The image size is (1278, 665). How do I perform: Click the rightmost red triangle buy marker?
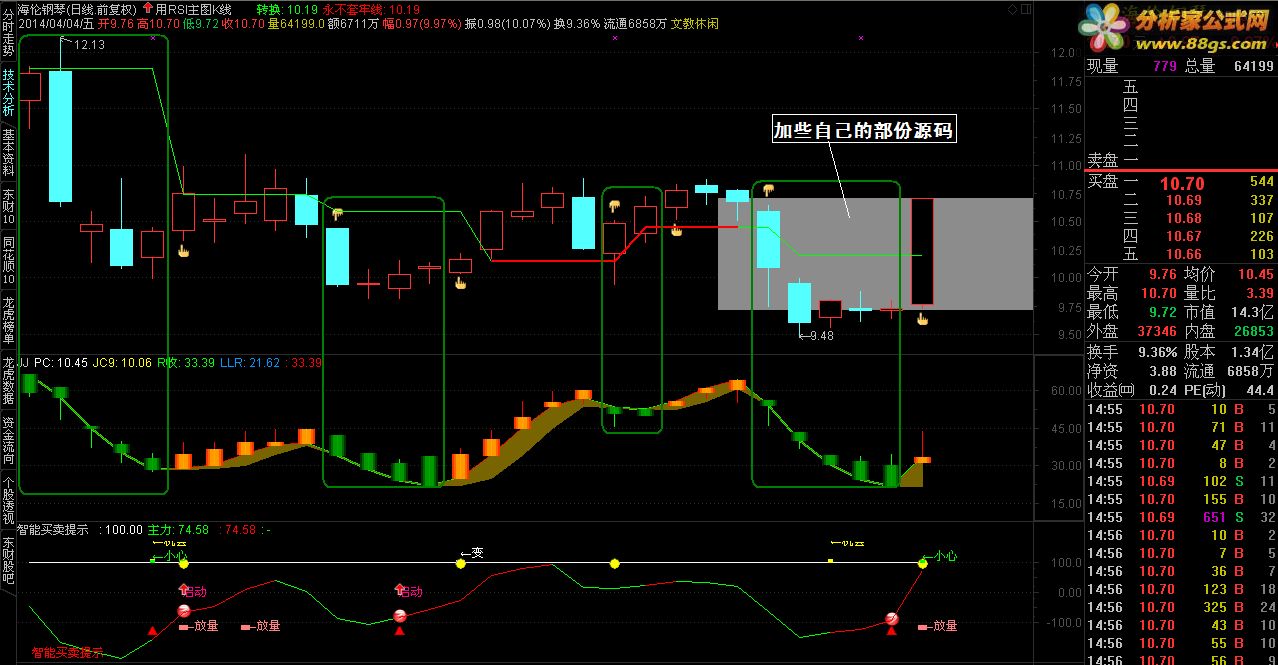pos(893,631)
